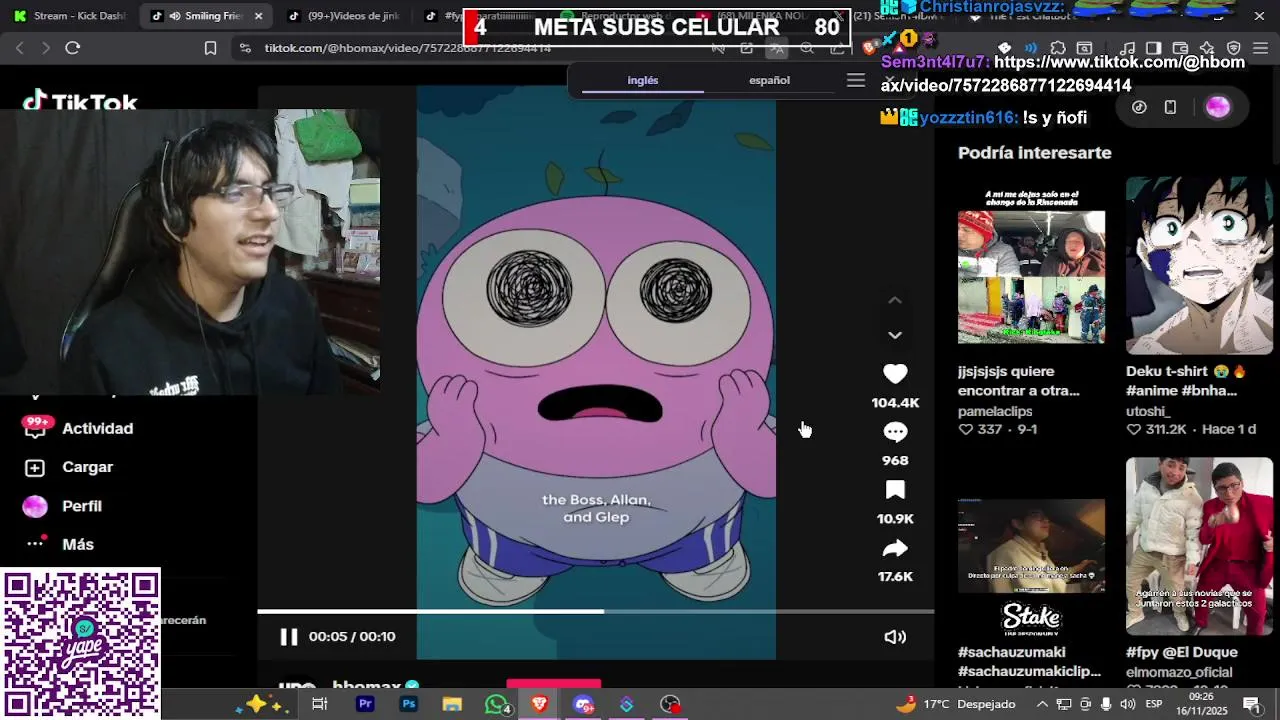Mute the video with the volume icon

[x=895, y=636]
